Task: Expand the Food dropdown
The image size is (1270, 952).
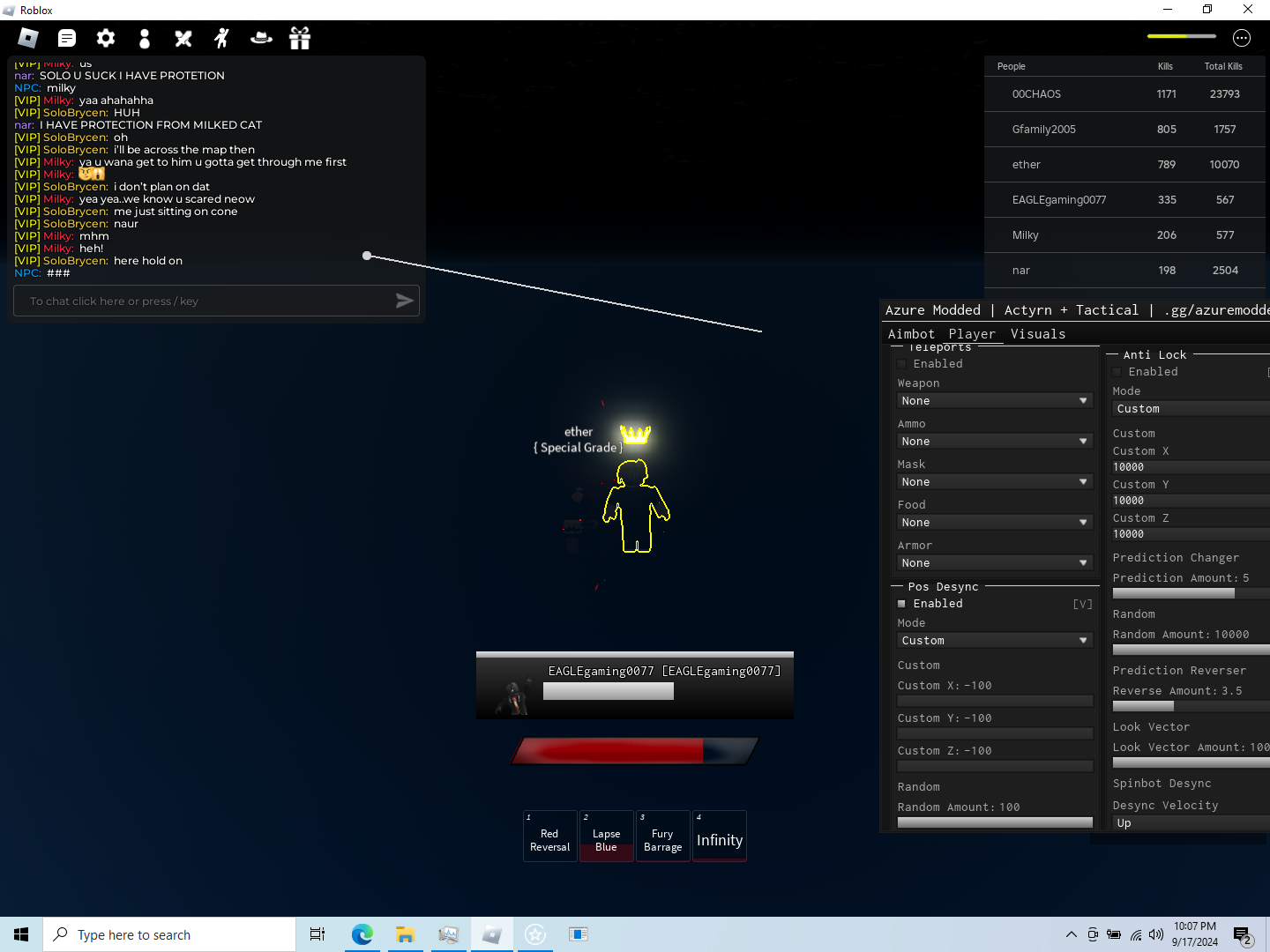Action: coord(995,523)
